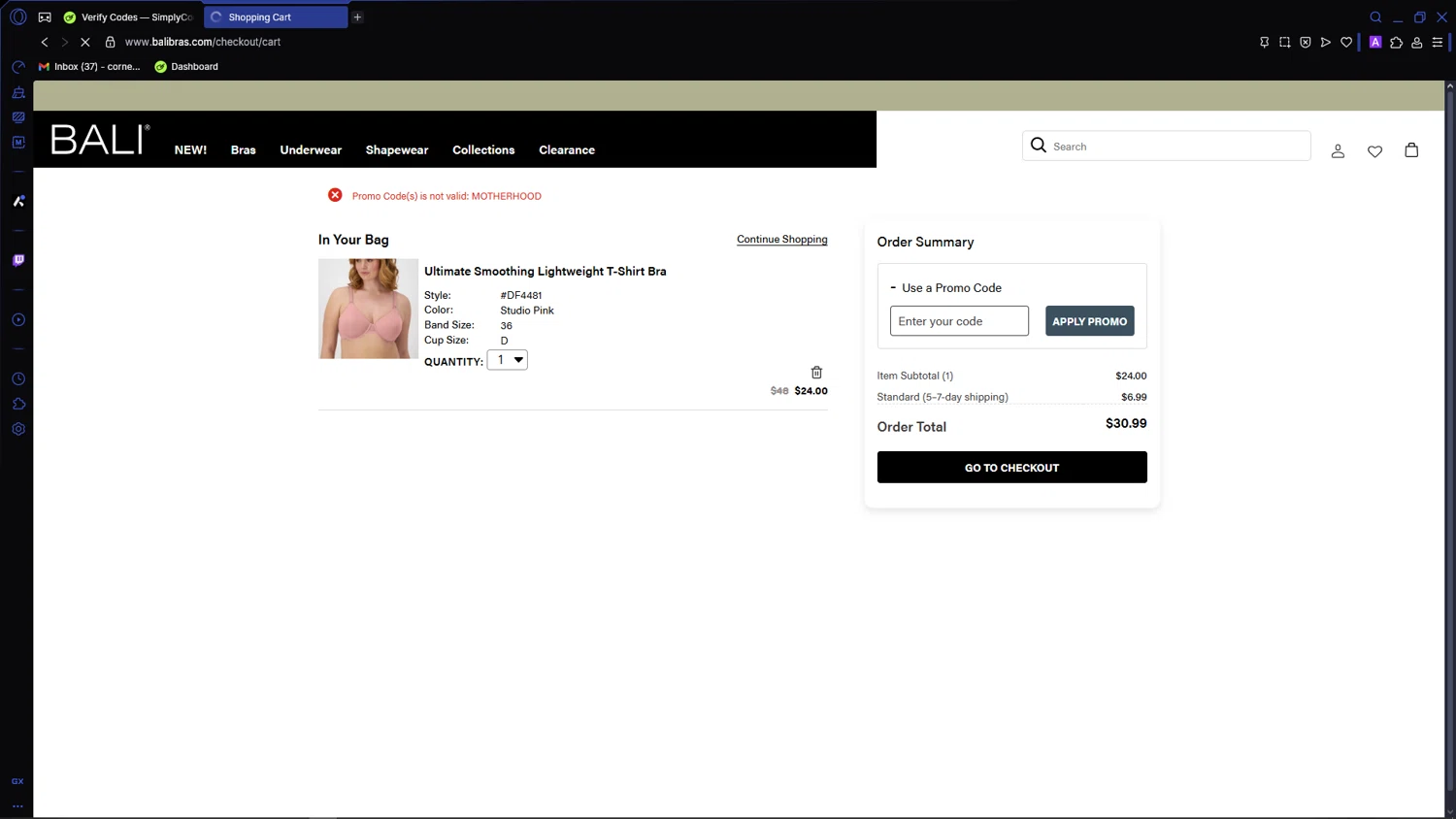Image resolution: width=1456 pixels, height=819 pixels.
Task: Open Settings gear in the sidebar
Action: [x=18, y=429]
